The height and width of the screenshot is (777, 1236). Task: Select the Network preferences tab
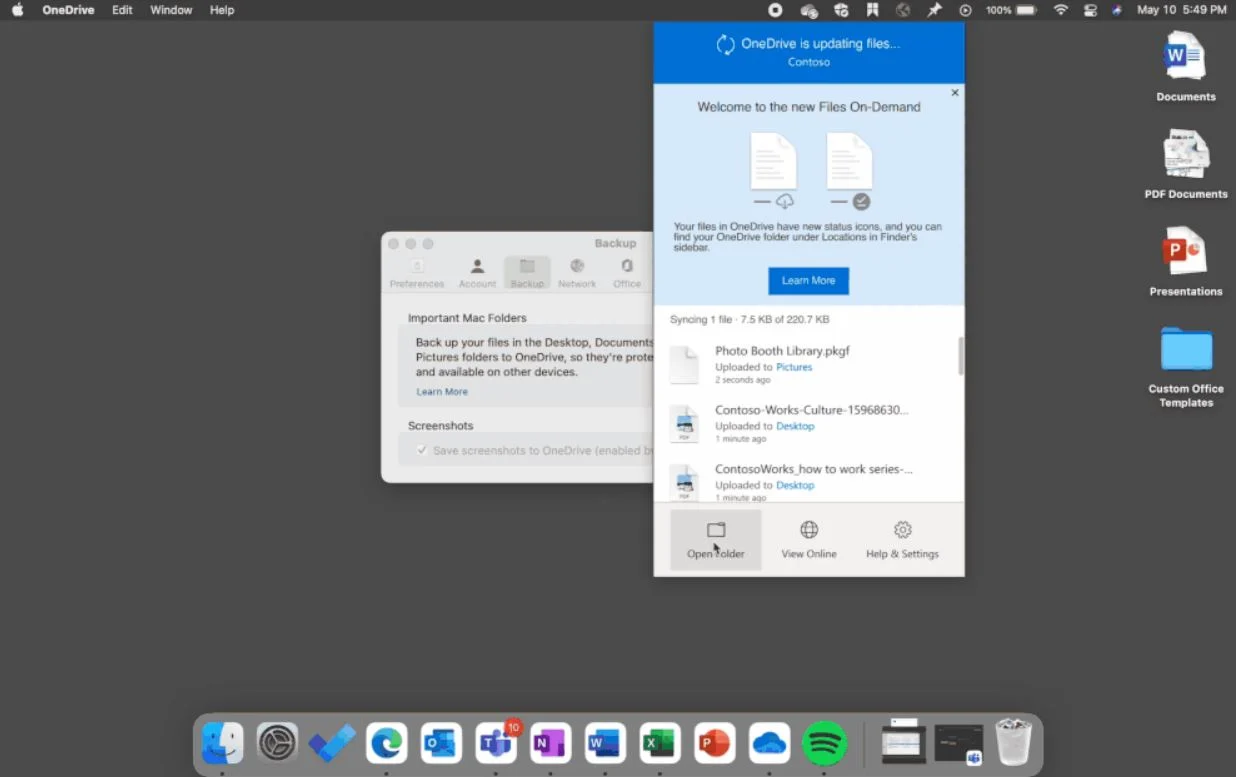[577, 273]
